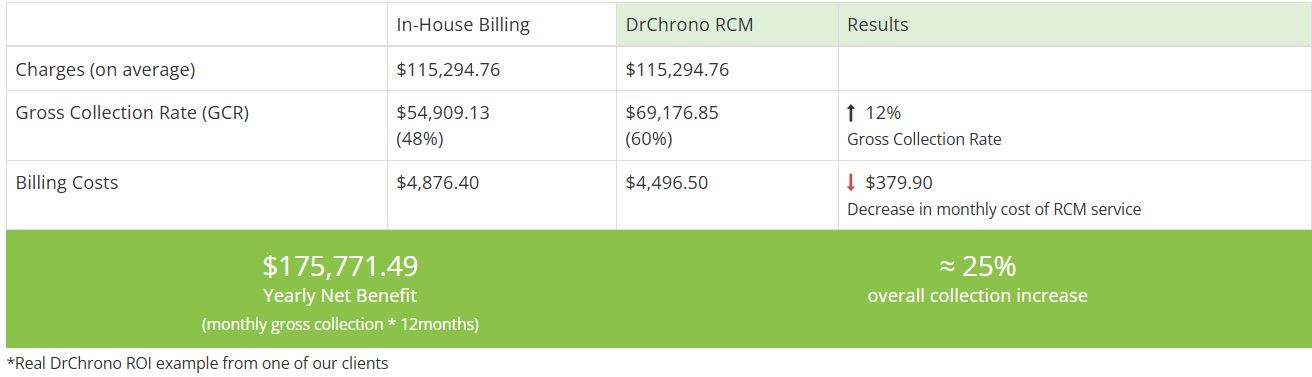
Task: Click the In-House charges value $115,294.76
Action: tap(449, 70)
